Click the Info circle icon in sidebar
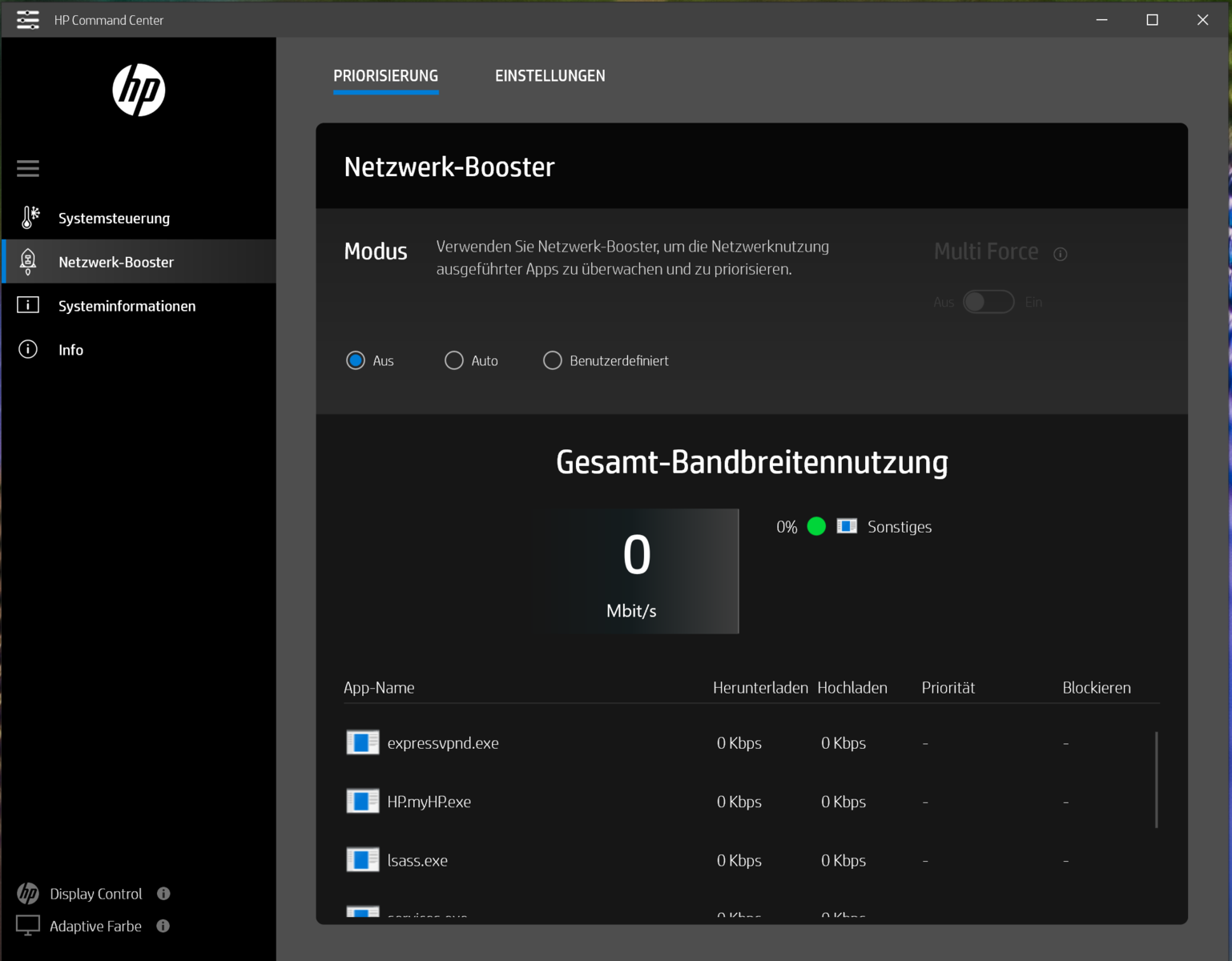Image resolution: width=1232 pixels, height=961 pixels. coord(28,349)
